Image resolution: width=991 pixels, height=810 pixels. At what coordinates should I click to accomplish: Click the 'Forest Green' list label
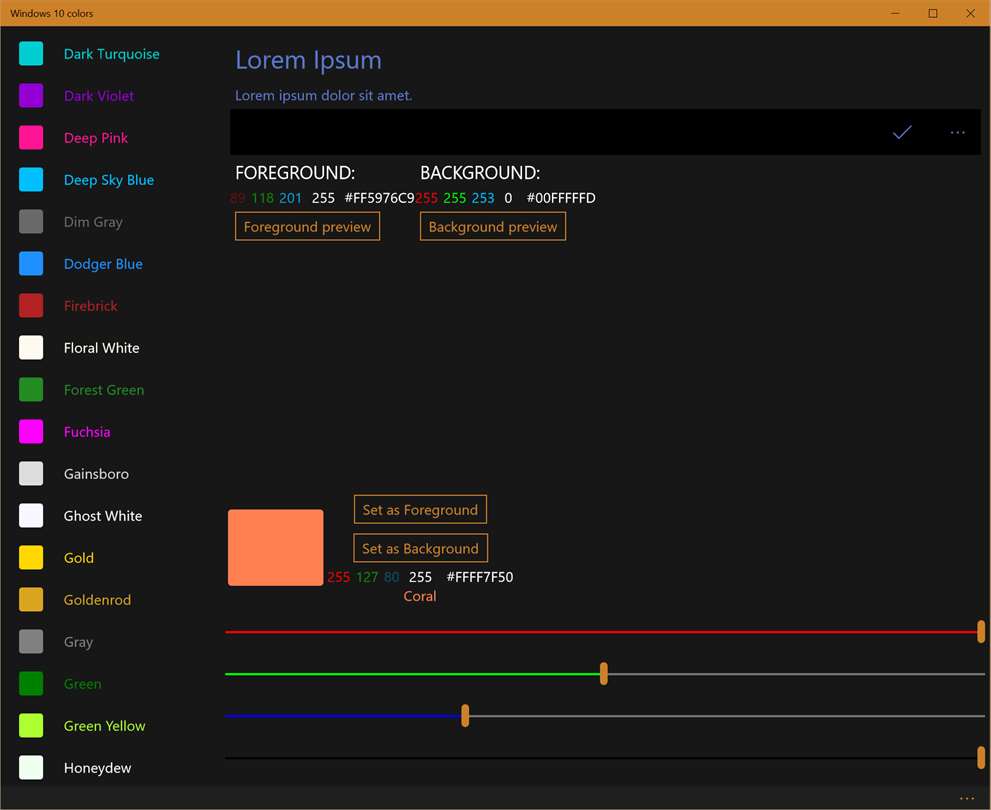click(x=104, y=390)
